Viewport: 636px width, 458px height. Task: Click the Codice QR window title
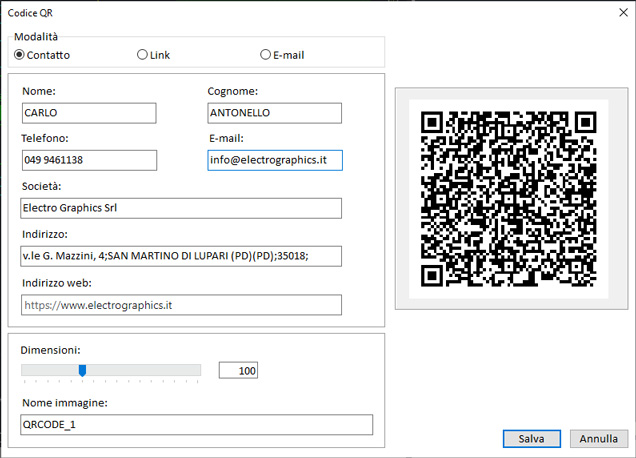pyautogui.click(x=30, y=13)
